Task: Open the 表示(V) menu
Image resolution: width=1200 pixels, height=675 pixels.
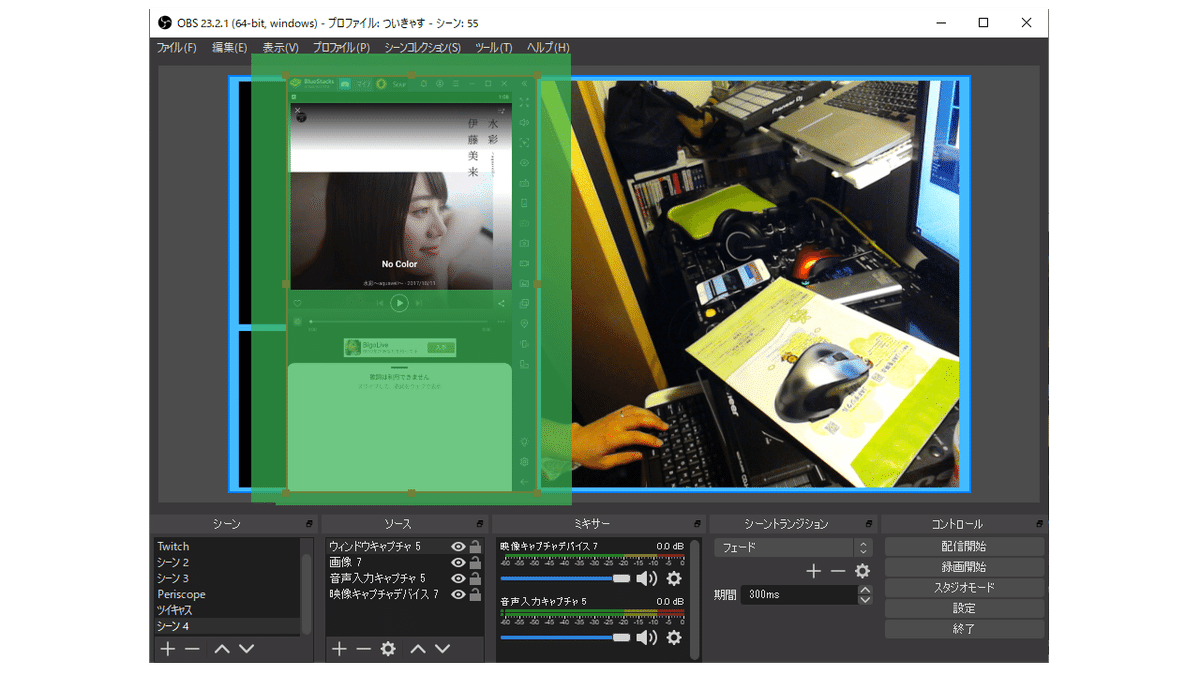Action: [x=281, y=47]
